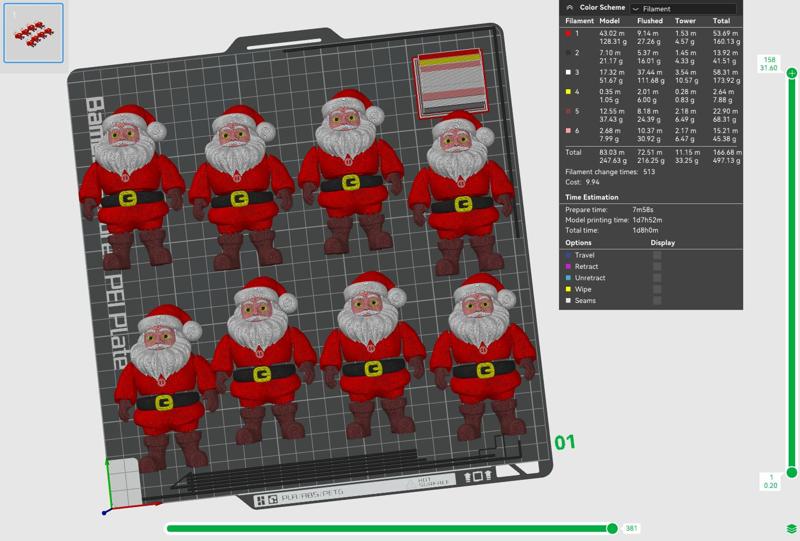Click the pink color swatch of filament 6
Screen dimensions: 800x541
568,131
